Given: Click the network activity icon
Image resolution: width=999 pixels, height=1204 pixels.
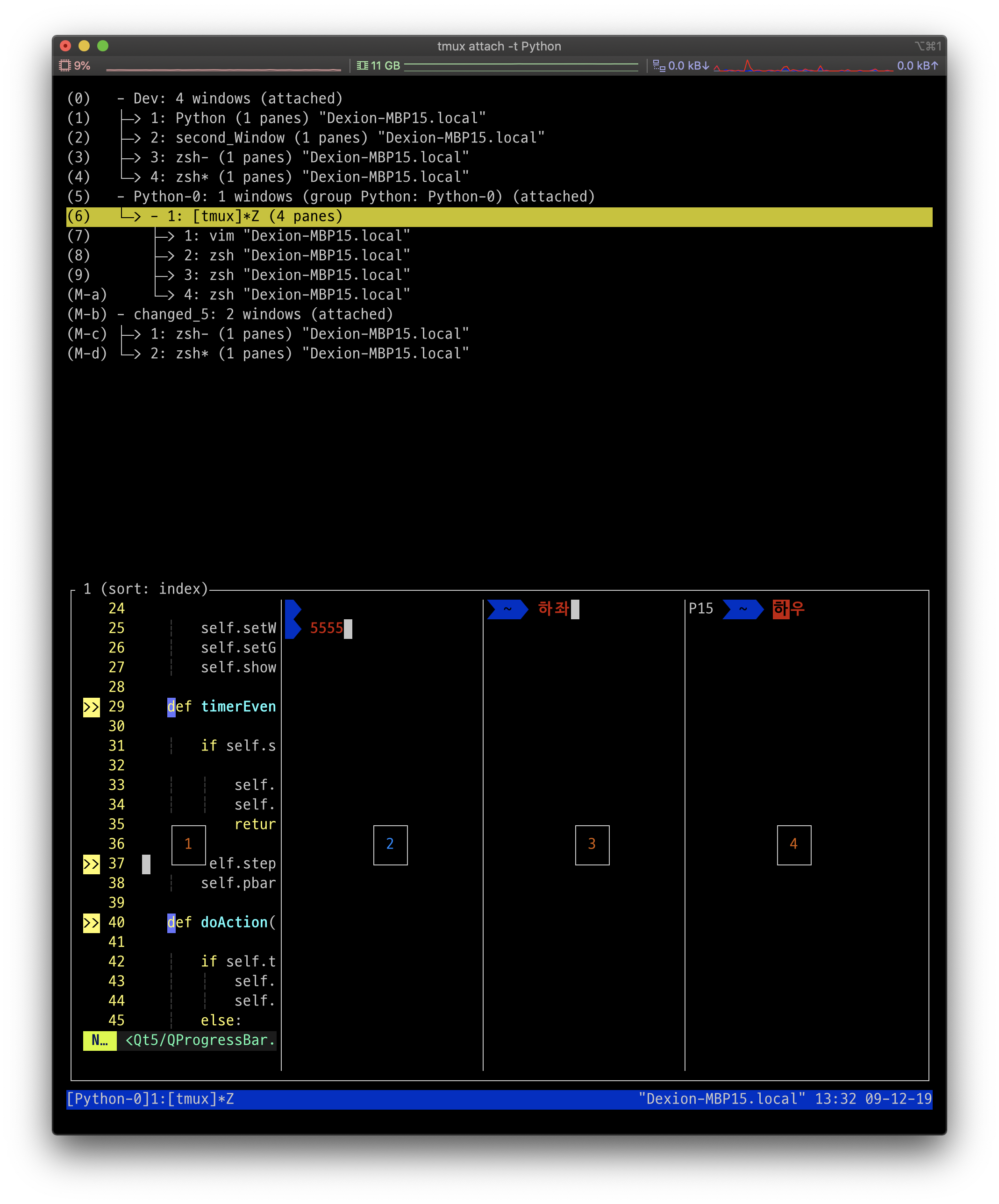Looking at the screenshot, I should [x=659, y=66].
